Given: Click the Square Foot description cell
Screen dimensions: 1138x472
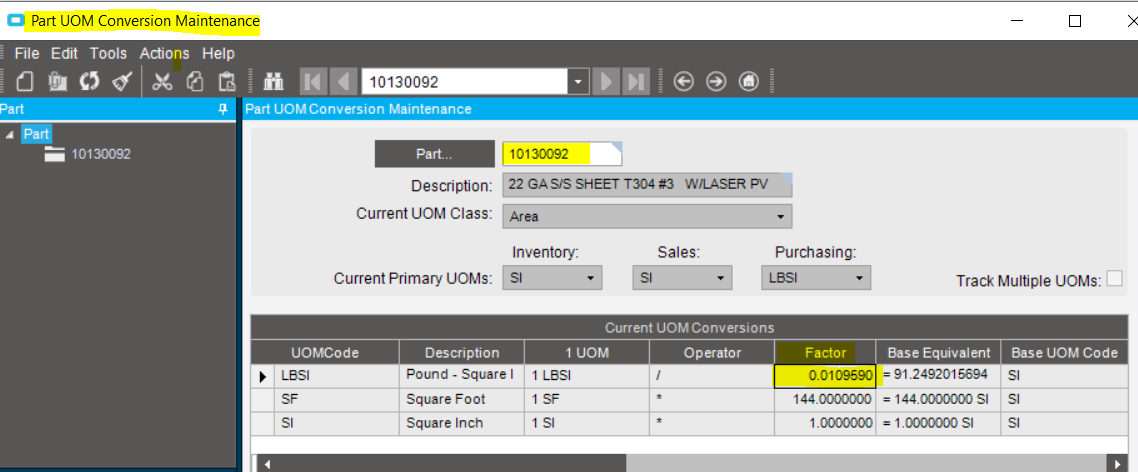Looking at the screenshot, I should tap(462, 399).
